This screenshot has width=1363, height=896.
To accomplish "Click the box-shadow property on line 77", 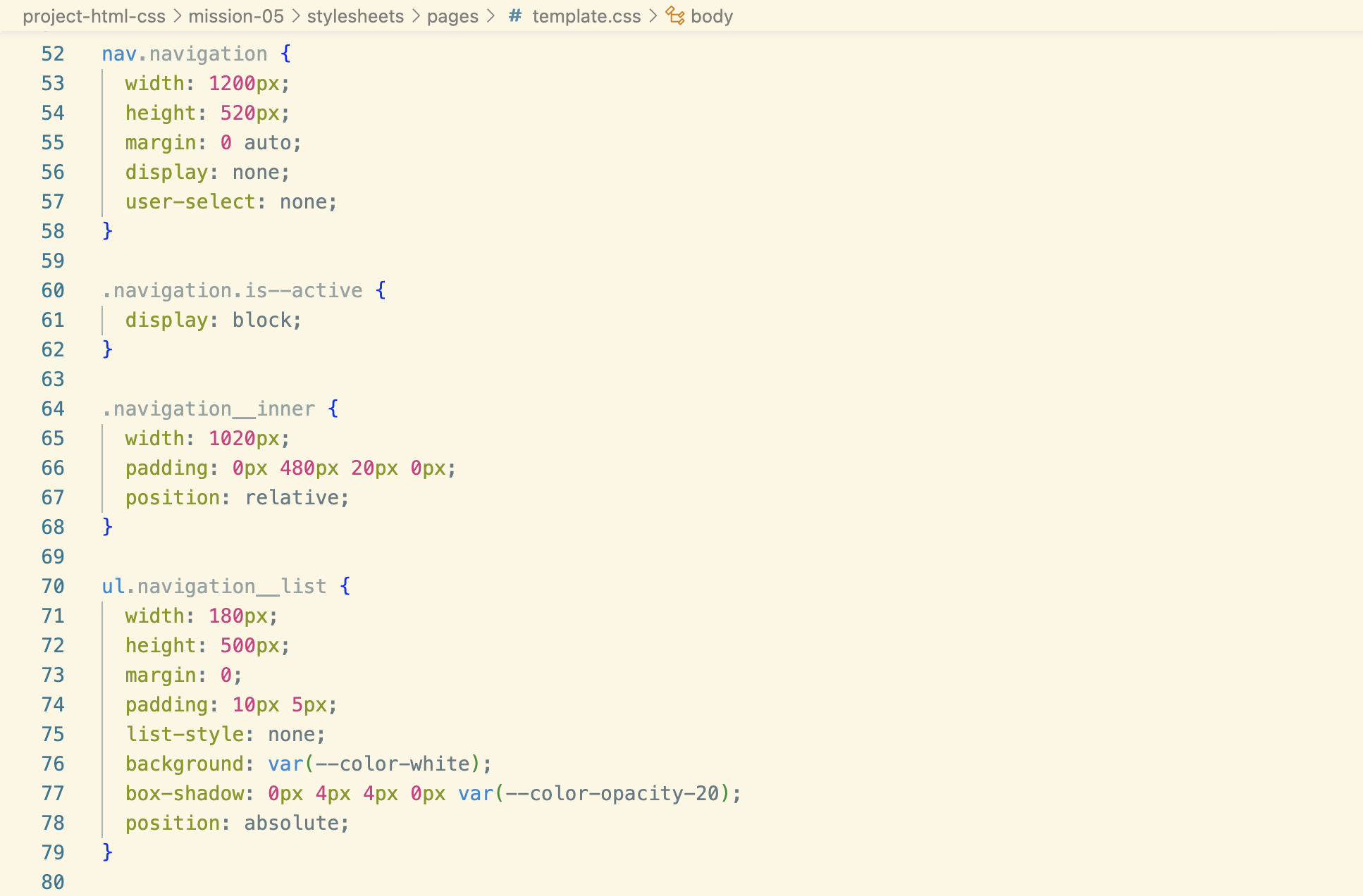I will [x=186, y=793].
